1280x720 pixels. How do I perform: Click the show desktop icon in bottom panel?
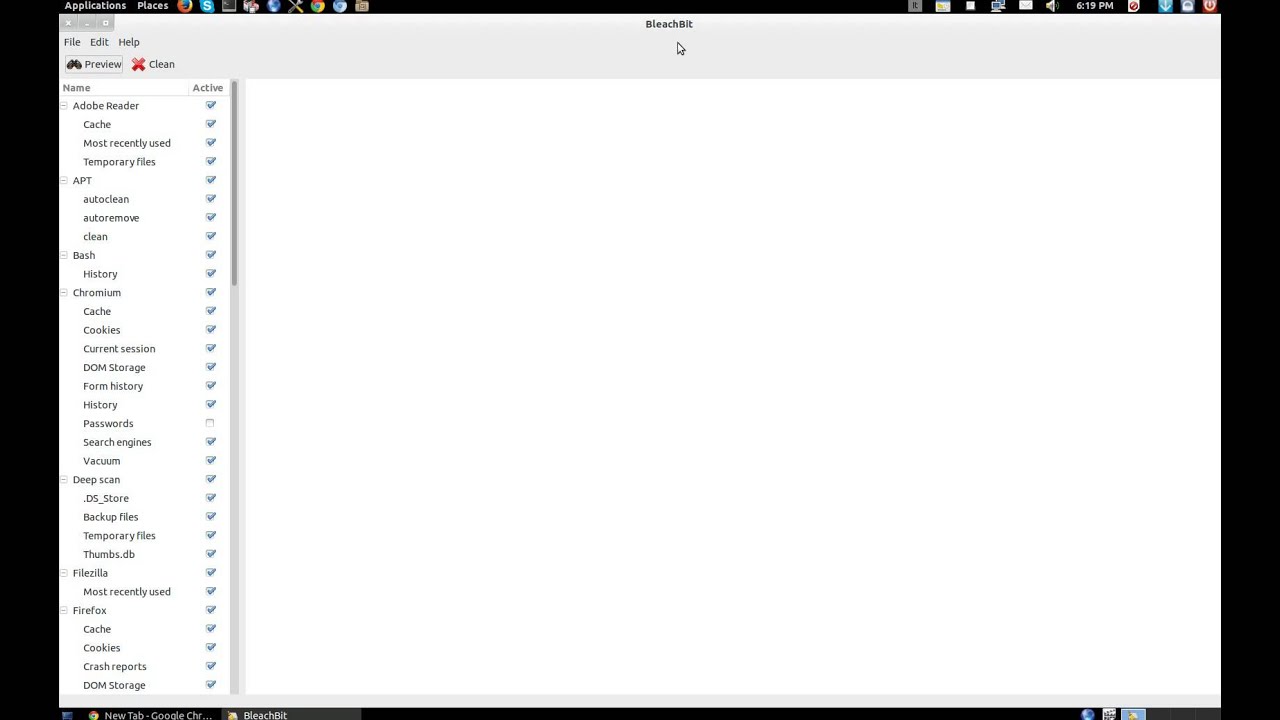click(67, 715)
